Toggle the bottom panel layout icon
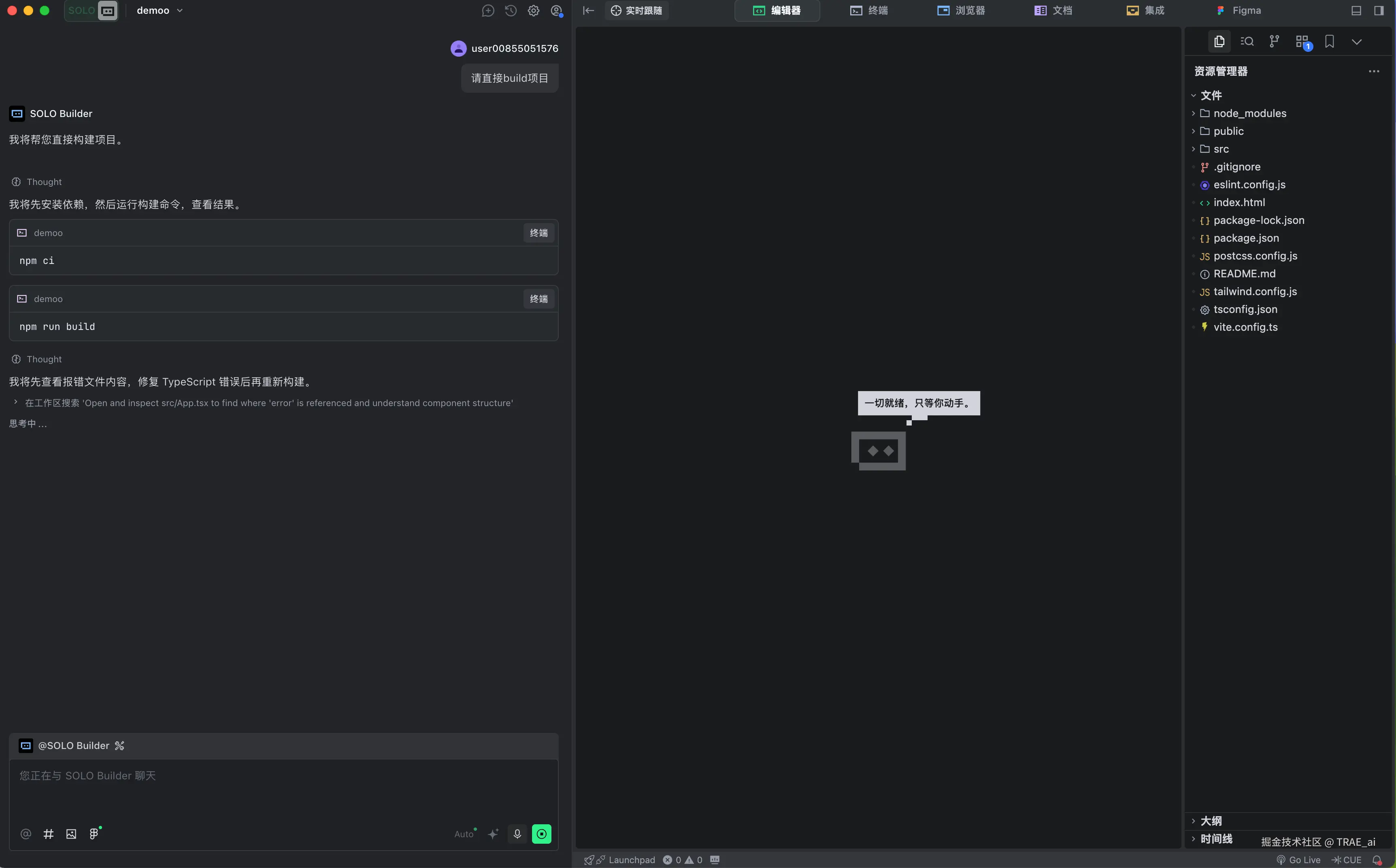Screen dimensions: 1396x868 coord(1356,11)
